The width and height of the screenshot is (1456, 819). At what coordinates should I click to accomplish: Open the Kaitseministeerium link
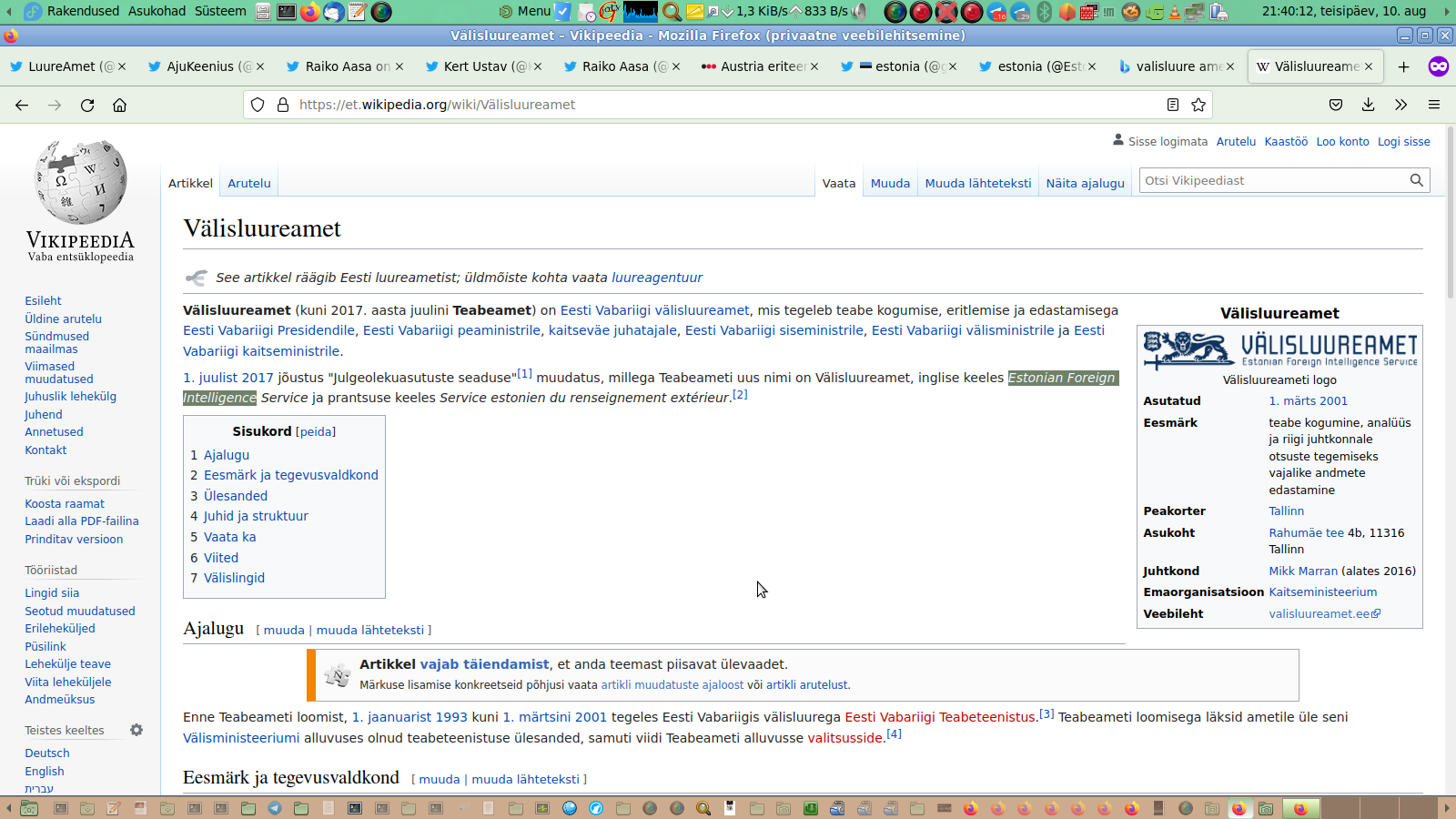tap(1323, 591)
